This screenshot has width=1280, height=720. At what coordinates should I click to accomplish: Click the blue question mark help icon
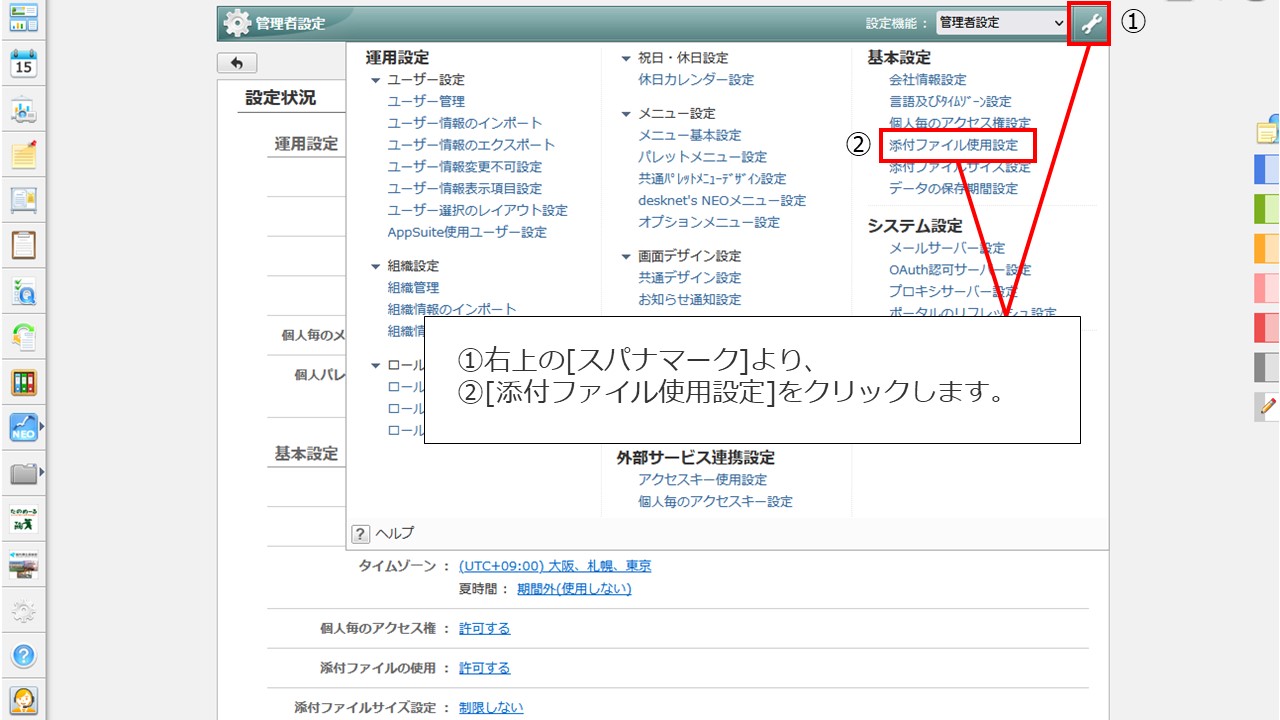pos(23,656)
